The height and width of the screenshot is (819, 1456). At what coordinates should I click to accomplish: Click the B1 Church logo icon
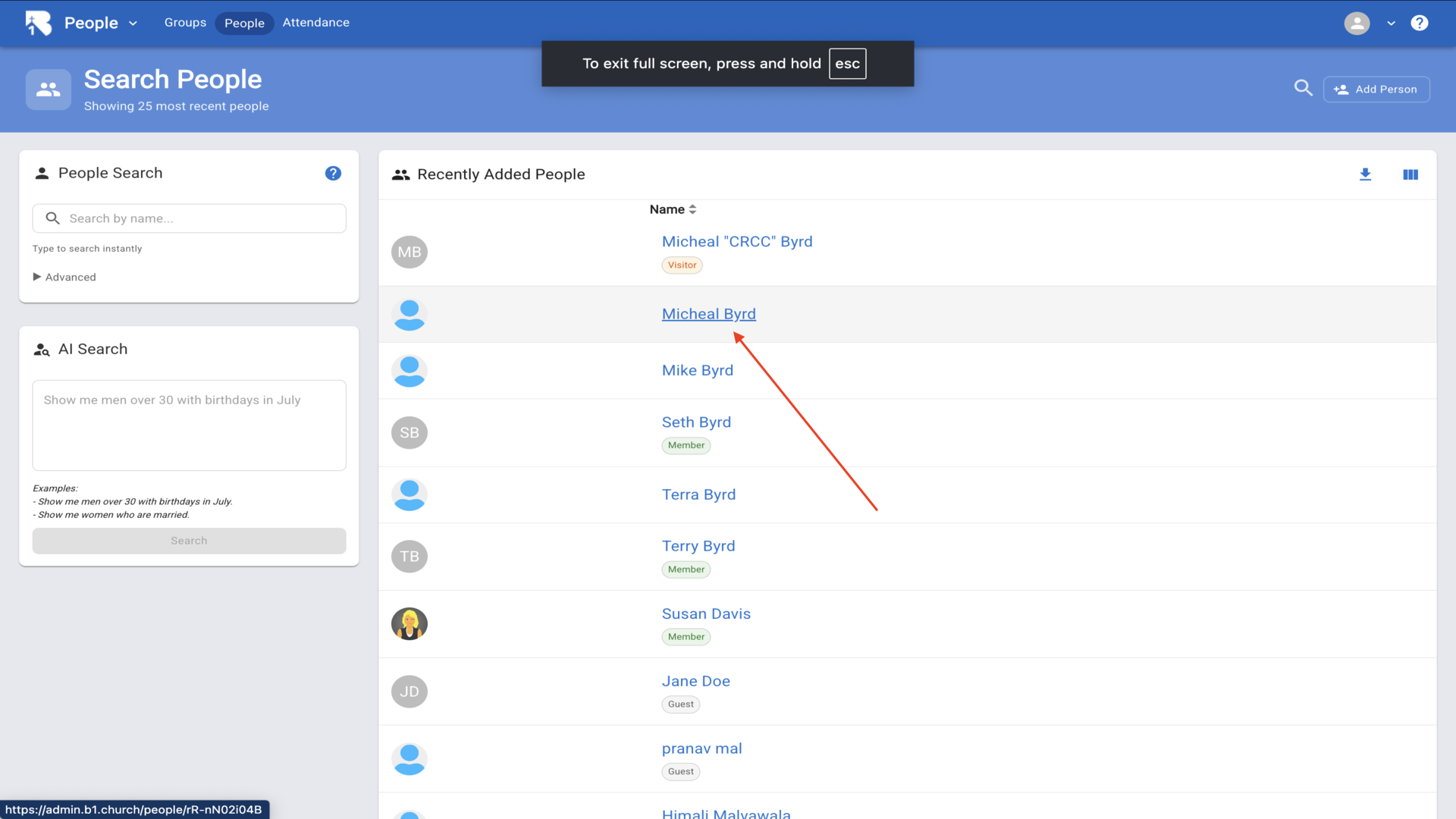point(38,23)
